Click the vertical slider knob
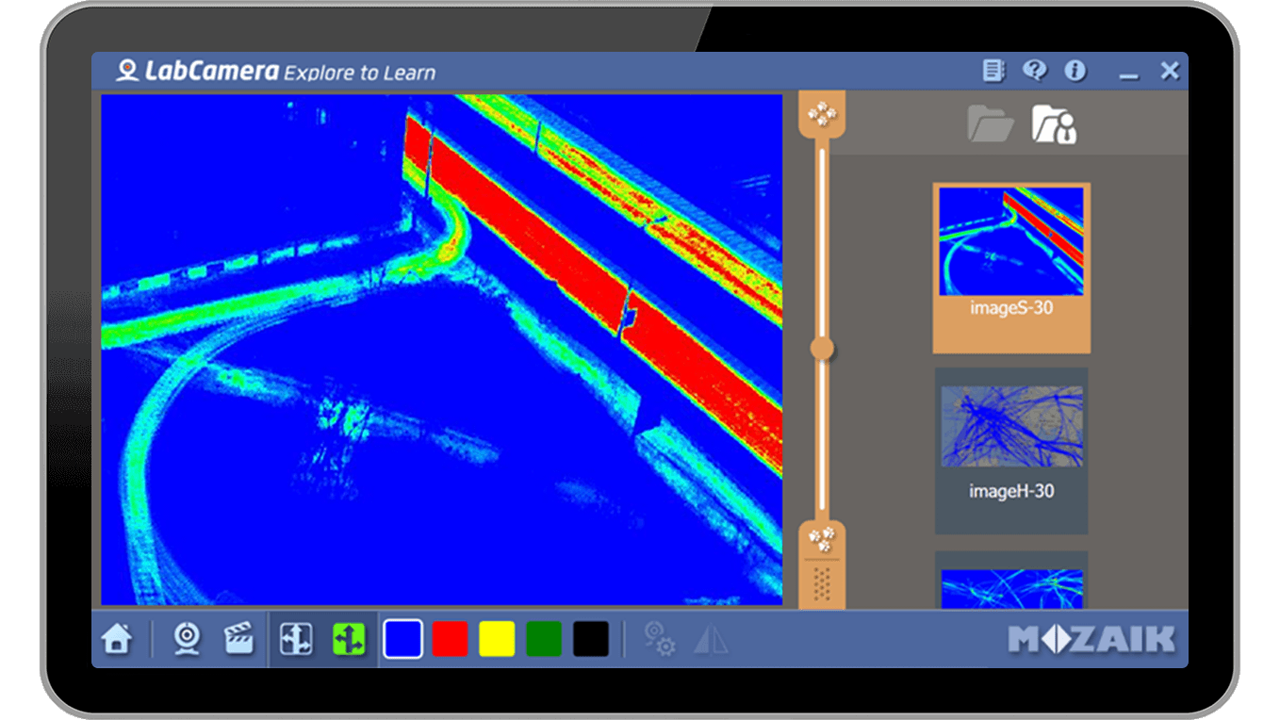The width and height of the screenshot is (1280, 720). tap(822, 348)
